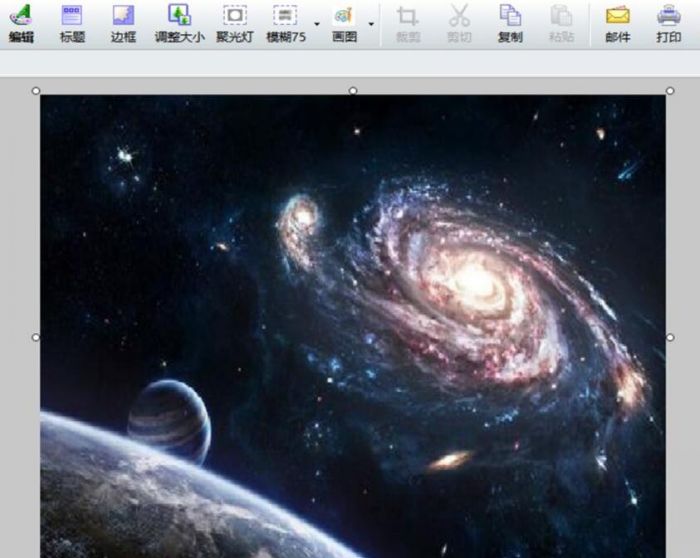Expand the 模糊75 blur dropdown arrow

317,23
